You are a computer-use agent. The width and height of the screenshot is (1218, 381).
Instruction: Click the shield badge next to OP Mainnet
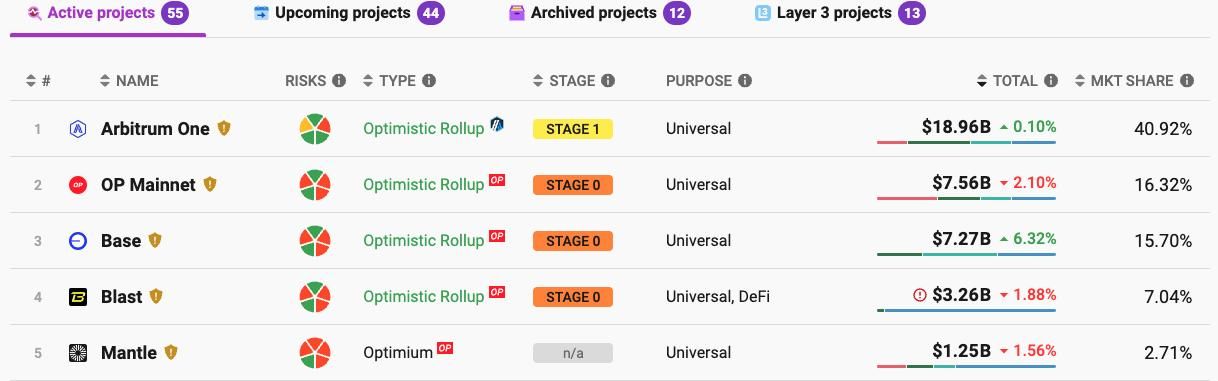click(210, 184)
